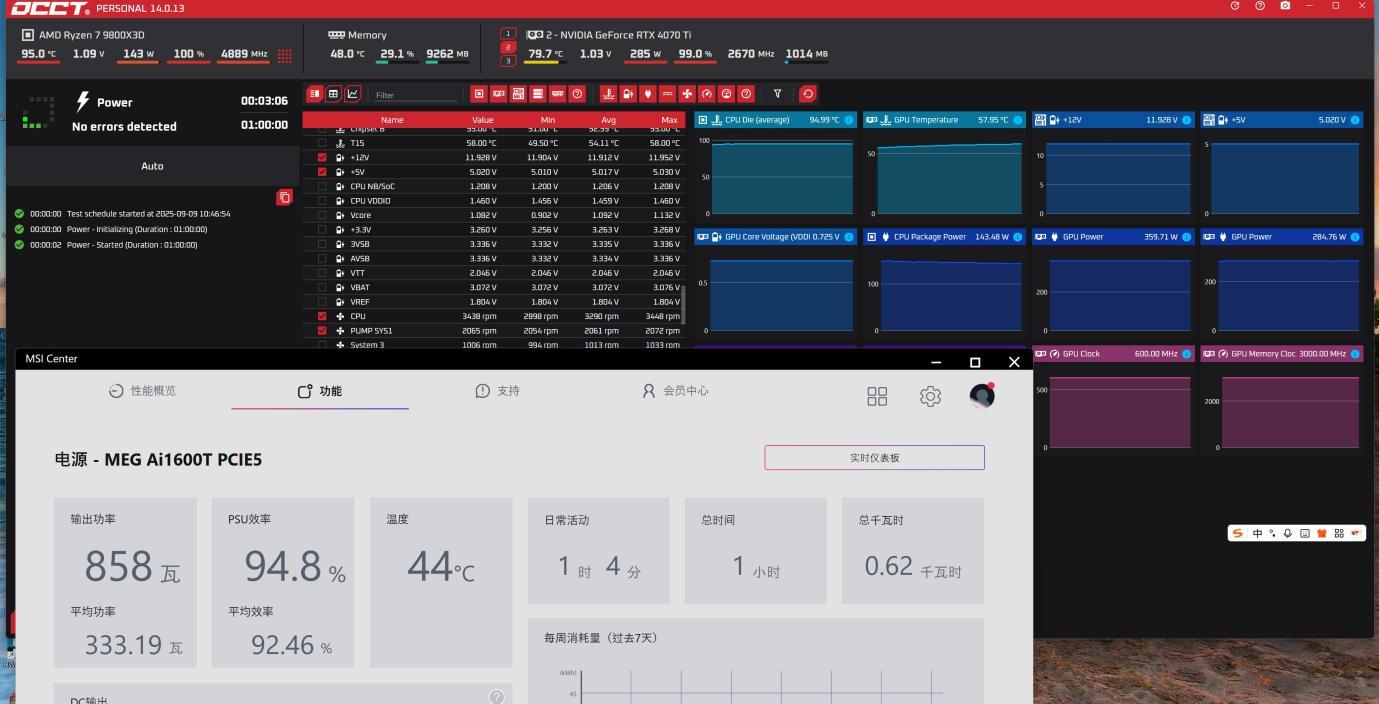1379x704 pixels.
Task: Open 性能概览 tab in MSI Center
Action: click(142, 391)
